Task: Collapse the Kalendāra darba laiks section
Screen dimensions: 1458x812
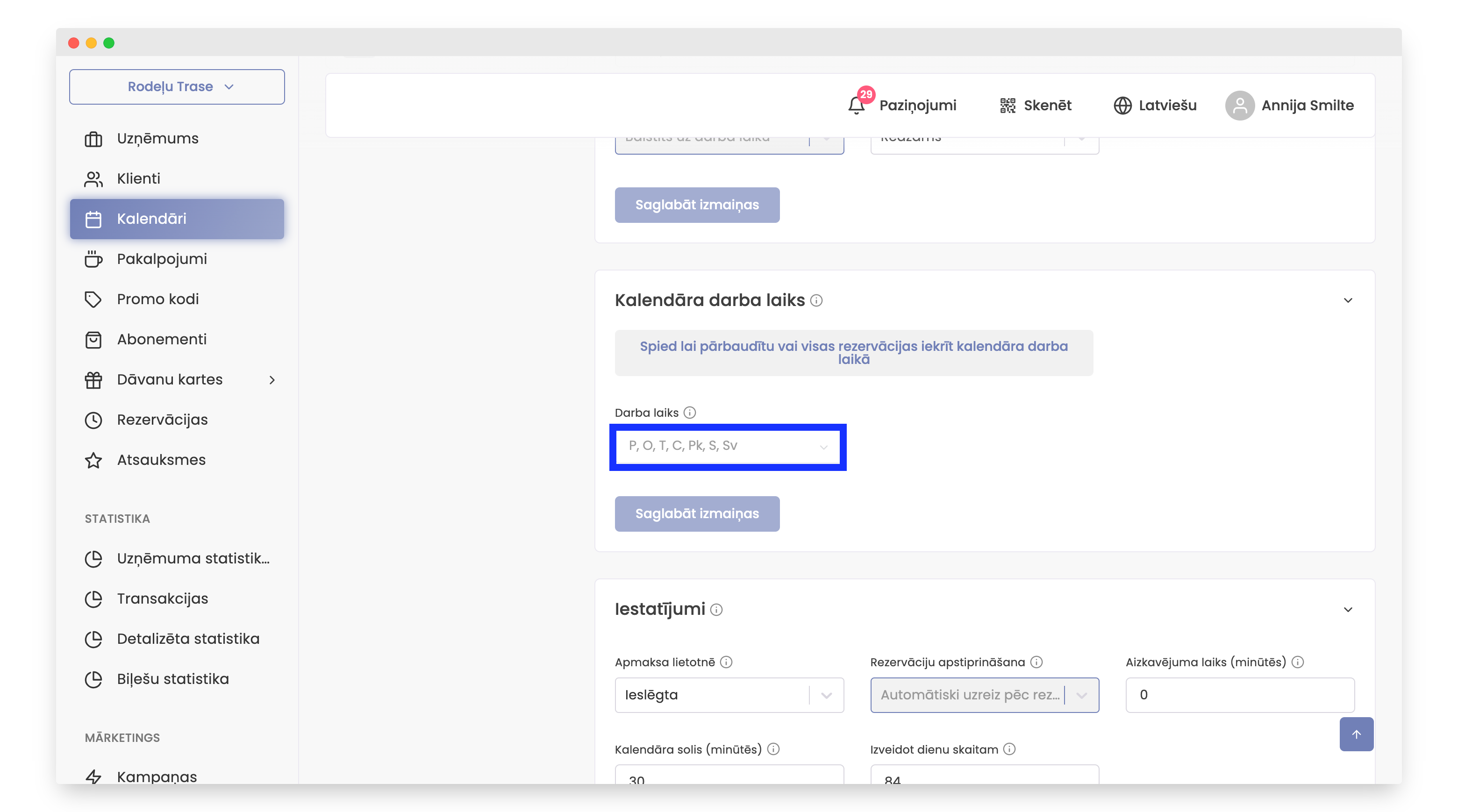Action: pos(1348,300)
